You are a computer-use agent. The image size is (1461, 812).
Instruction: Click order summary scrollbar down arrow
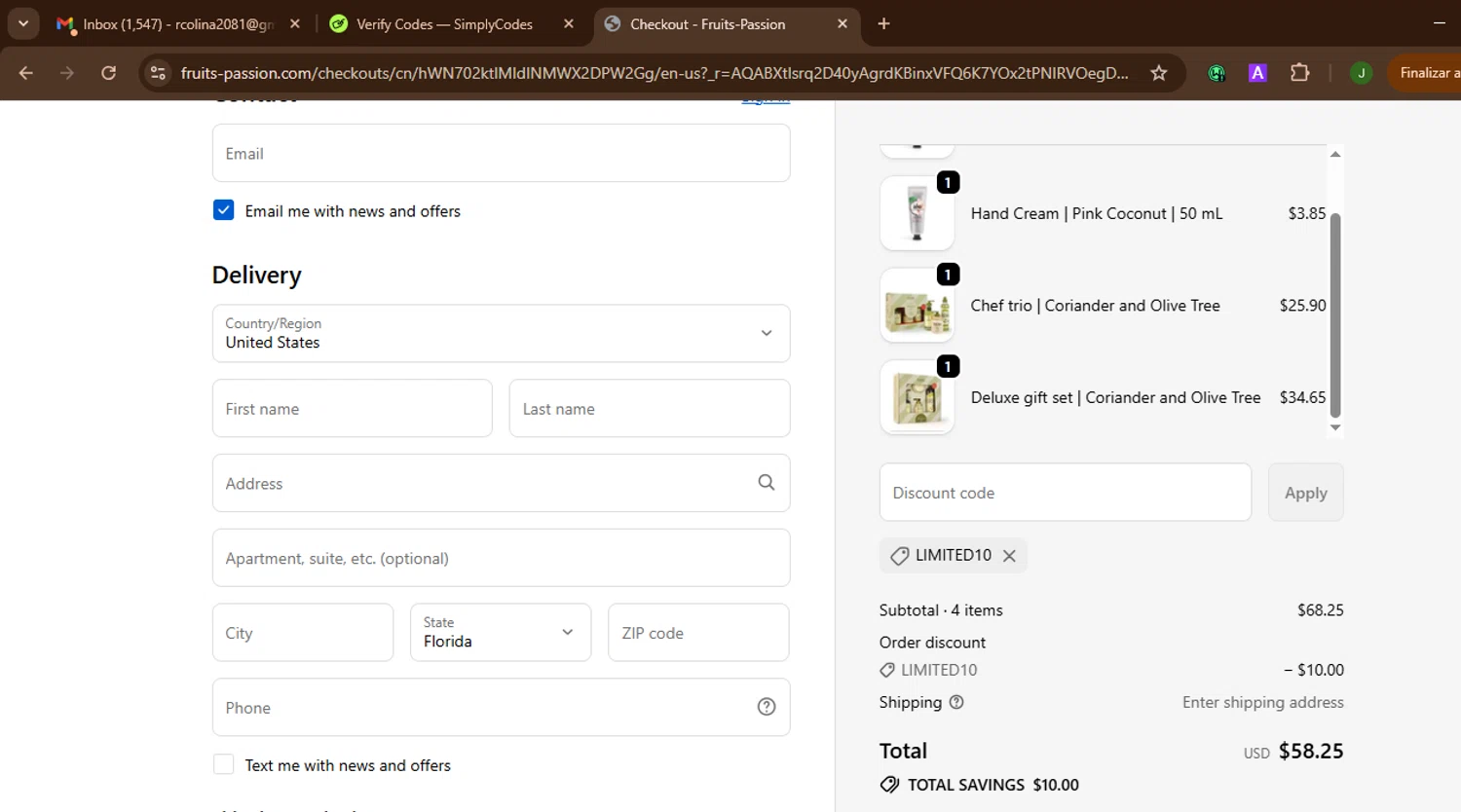pos(1335,427)
